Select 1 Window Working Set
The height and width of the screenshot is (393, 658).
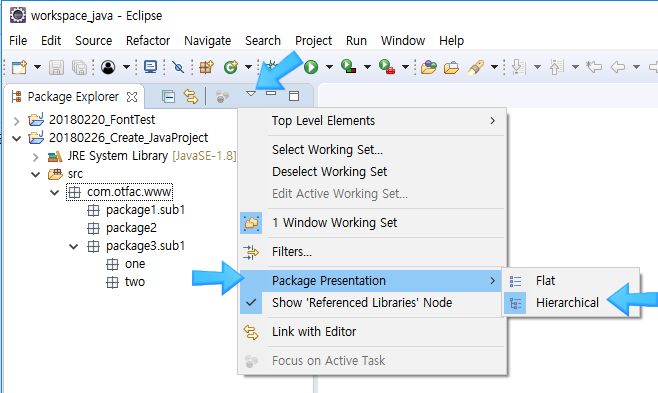[372, 223]
